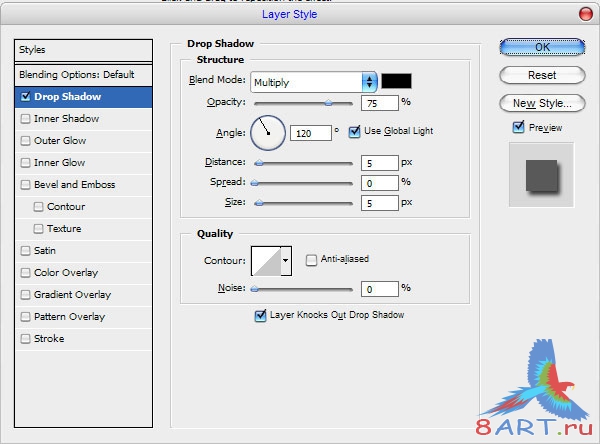Tick the Contour sub-option checkbox in styles list
The width and height of the screenshot is (600, 444).
pyautogui.click(x=38, y=207)
